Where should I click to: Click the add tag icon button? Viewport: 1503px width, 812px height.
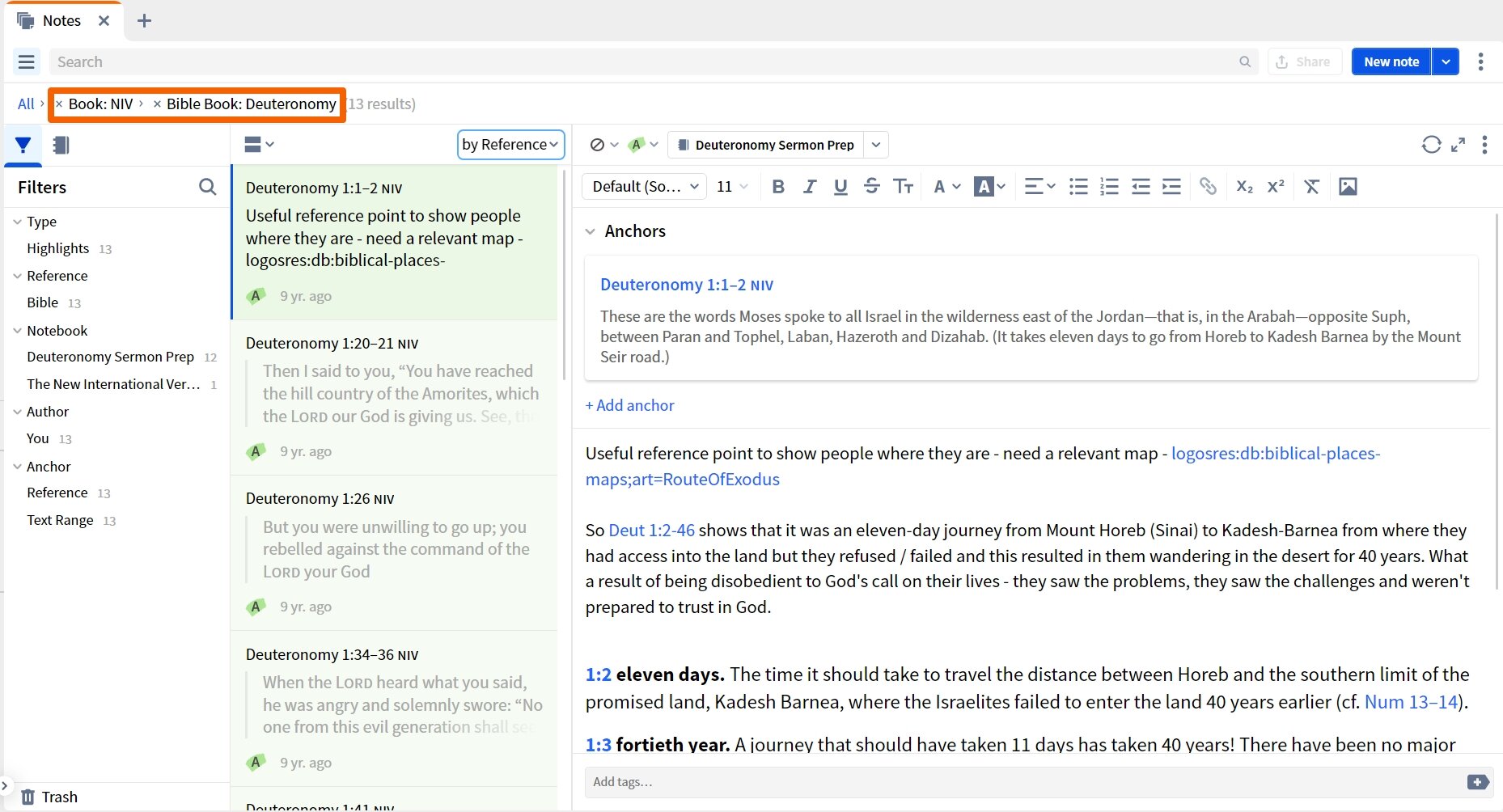[x=1477, y=782]
